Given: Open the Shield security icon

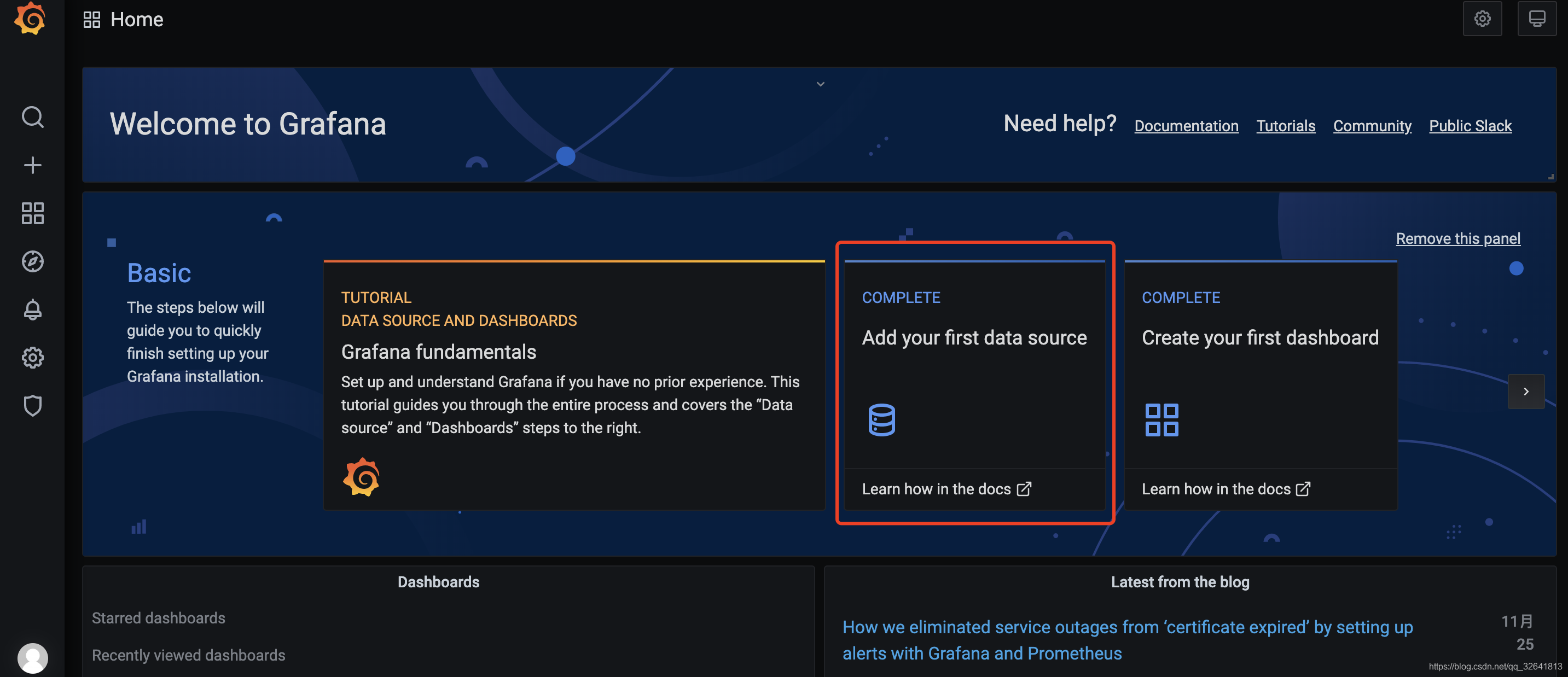Looking at the screenshot, I should (32, 406).
